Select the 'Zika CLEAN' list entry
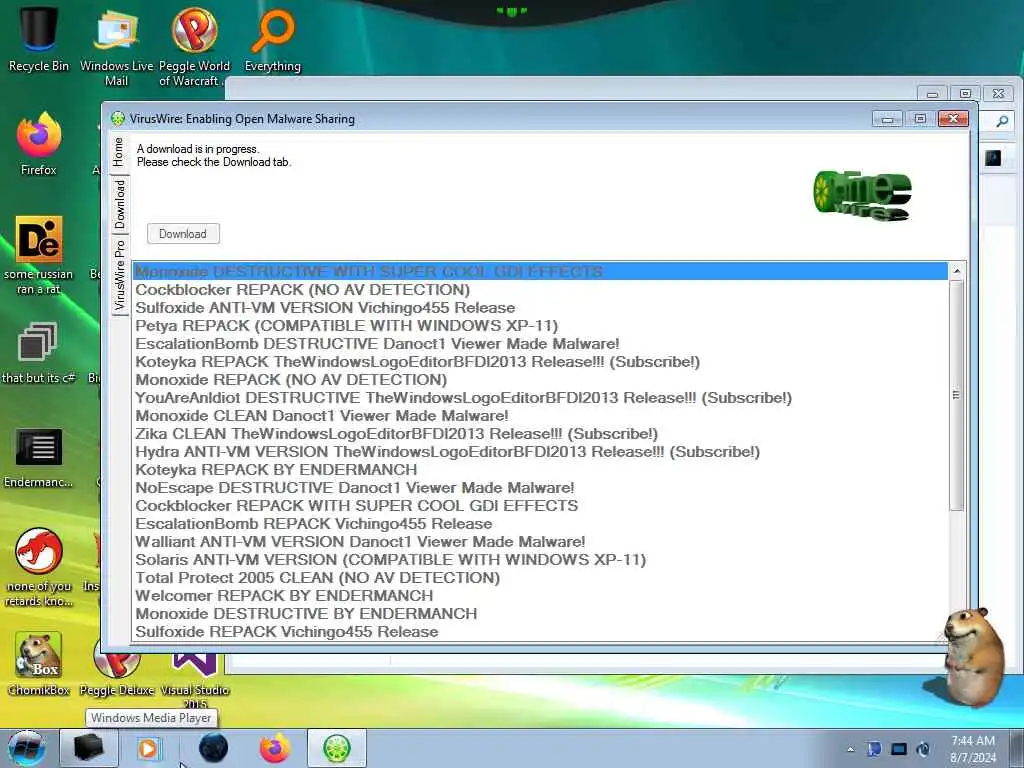1024x768 pixels. coord(539,434)
